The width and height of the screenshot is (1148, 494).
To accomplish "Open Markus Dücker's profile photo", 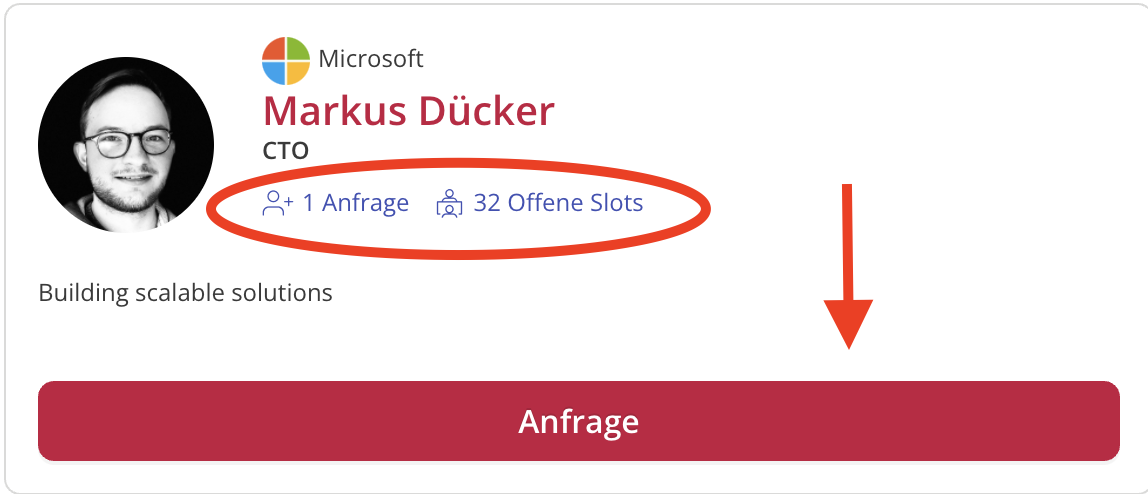I will (126, 144).
